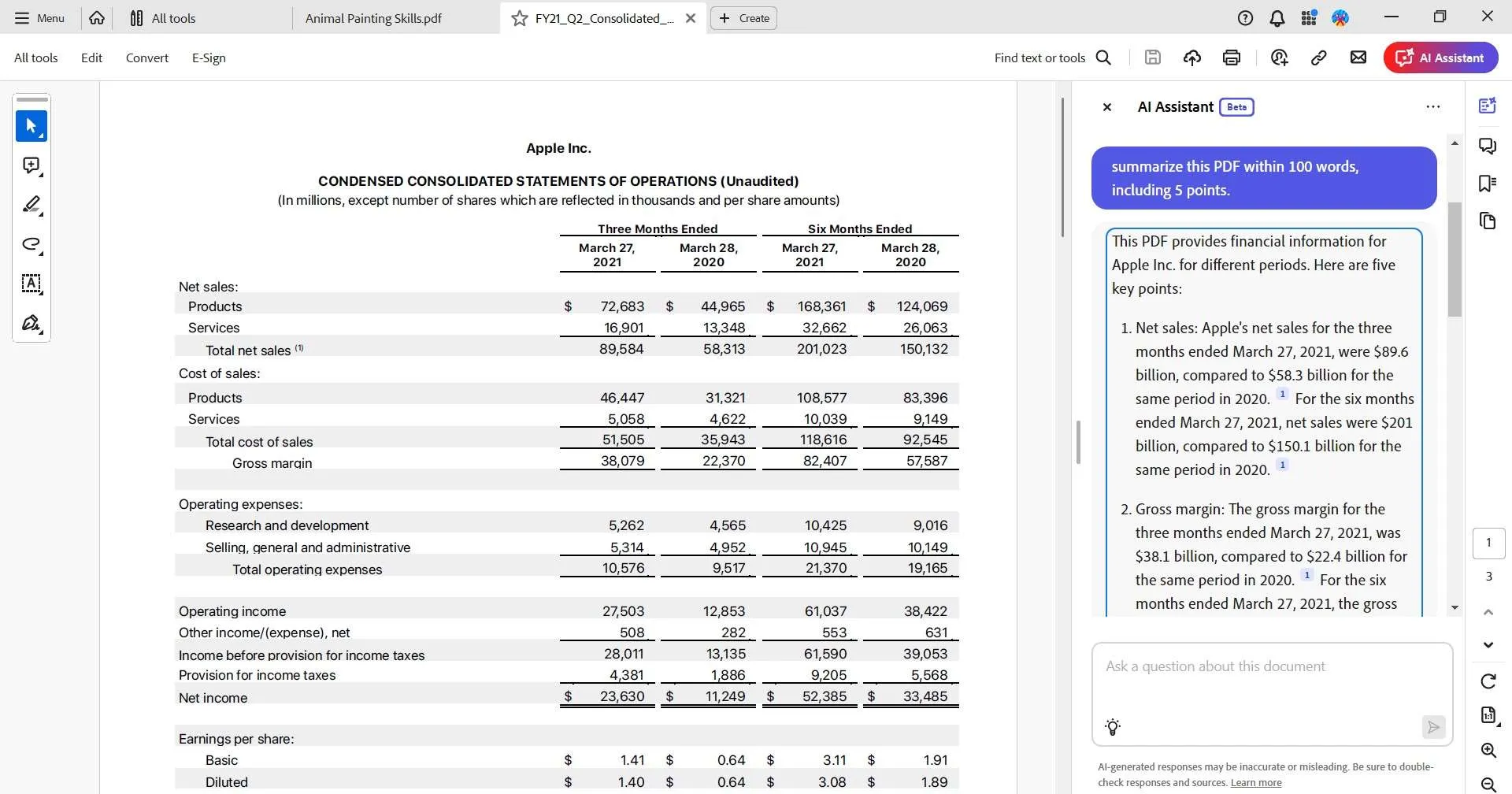This screenshot has width=1512, height=794.
Task: Click the suggested questions lightbulb icon
Action: (x=1113, y=727)
